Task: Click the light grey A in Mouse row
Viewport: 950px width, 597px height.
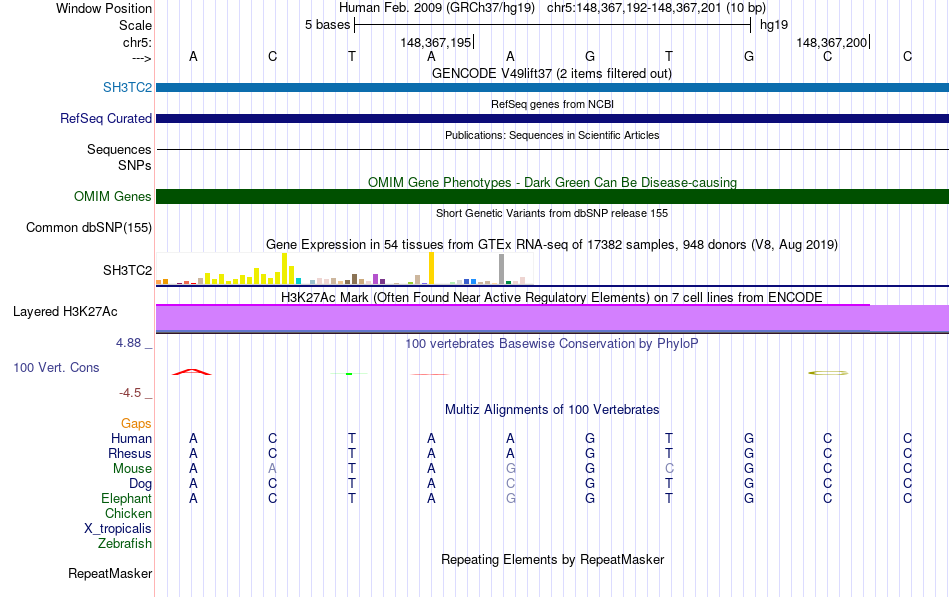Action: coord(273,469)
